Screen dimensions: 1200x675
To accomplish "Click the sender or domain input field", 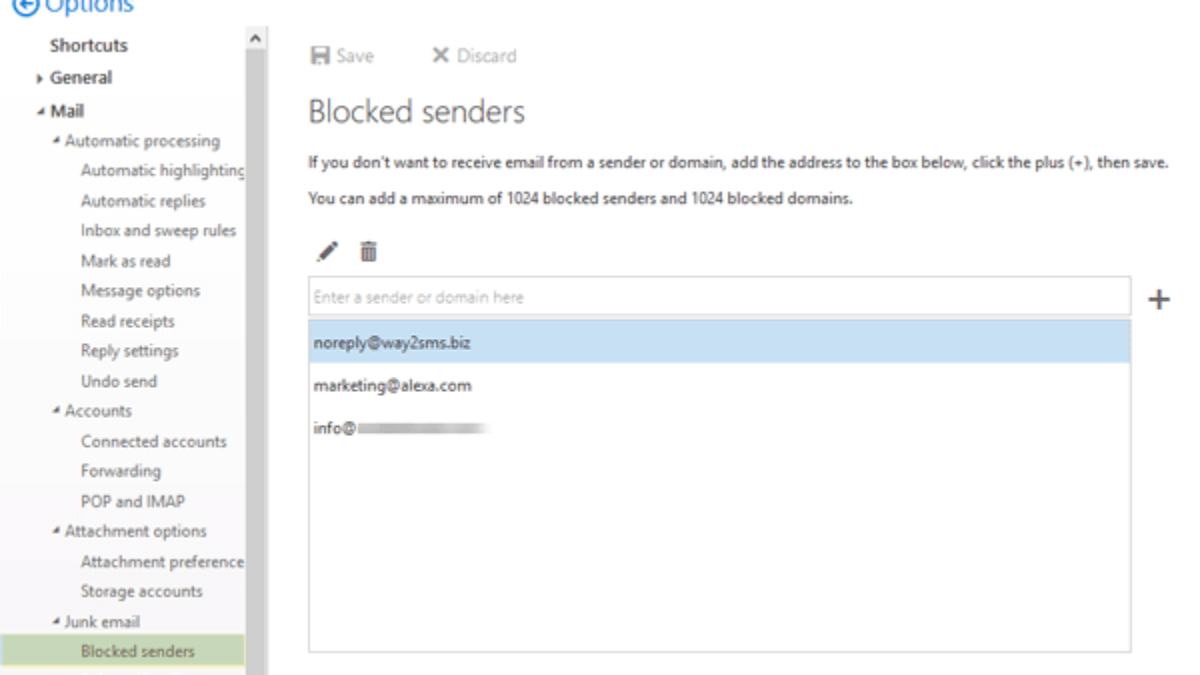I will (718, 297).
